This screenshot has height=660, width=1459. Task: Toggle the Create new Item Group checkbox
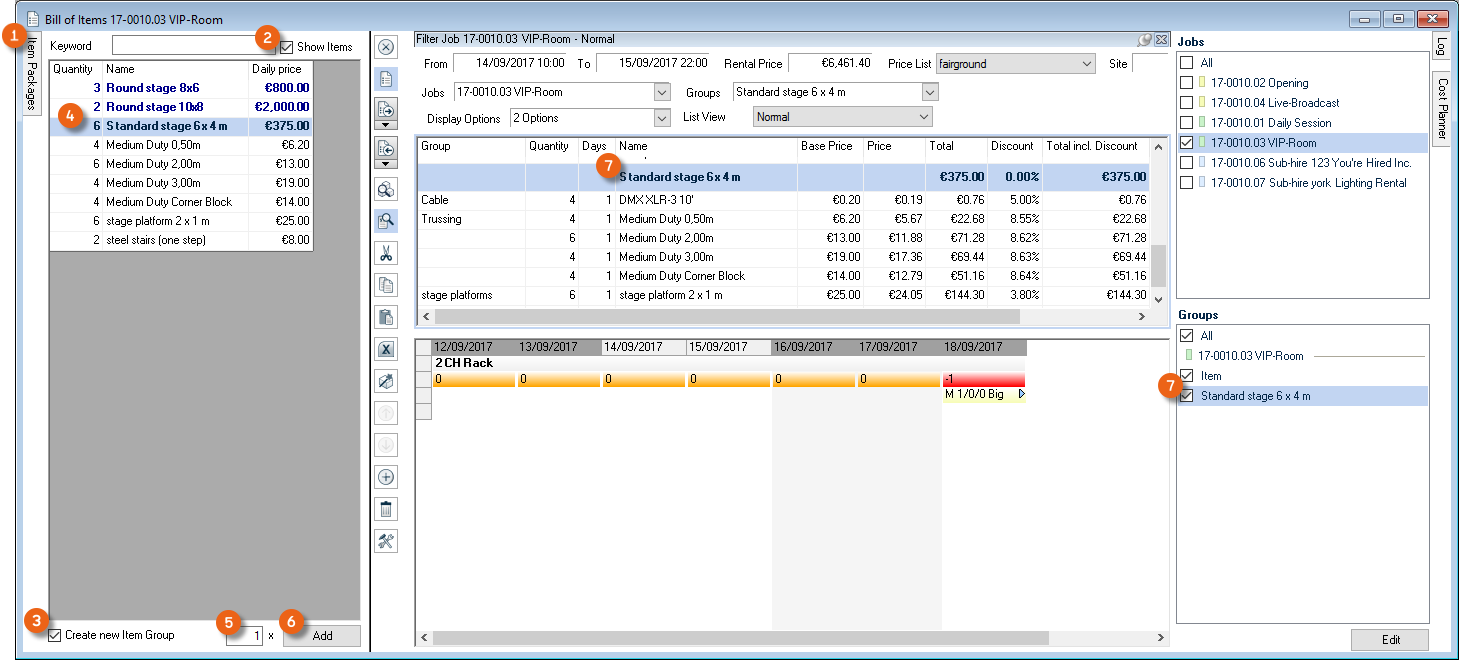pyautogui.click(x=55, y=635)
